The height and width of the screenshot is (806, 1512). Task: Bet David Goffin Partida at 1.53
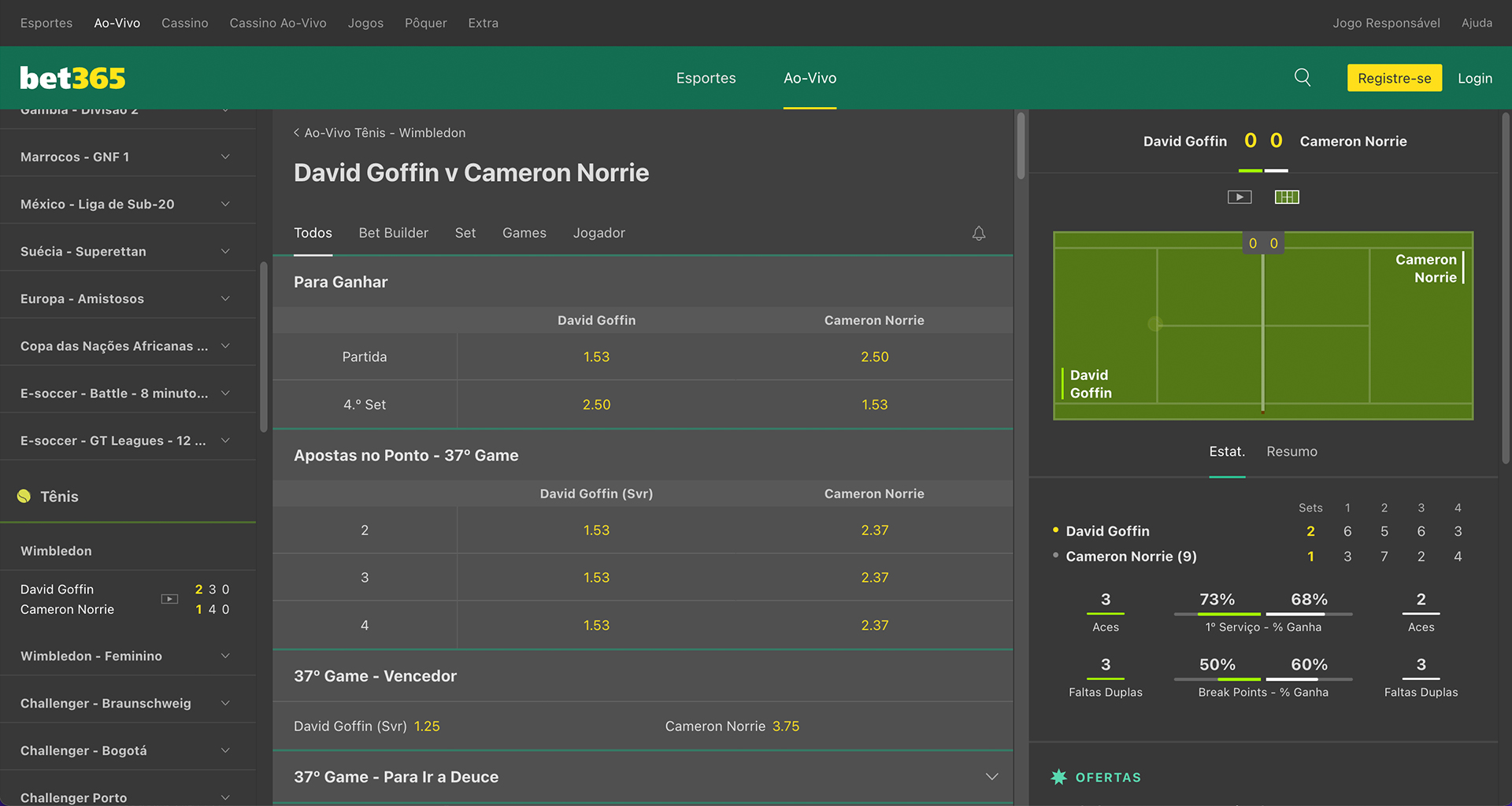596,357
